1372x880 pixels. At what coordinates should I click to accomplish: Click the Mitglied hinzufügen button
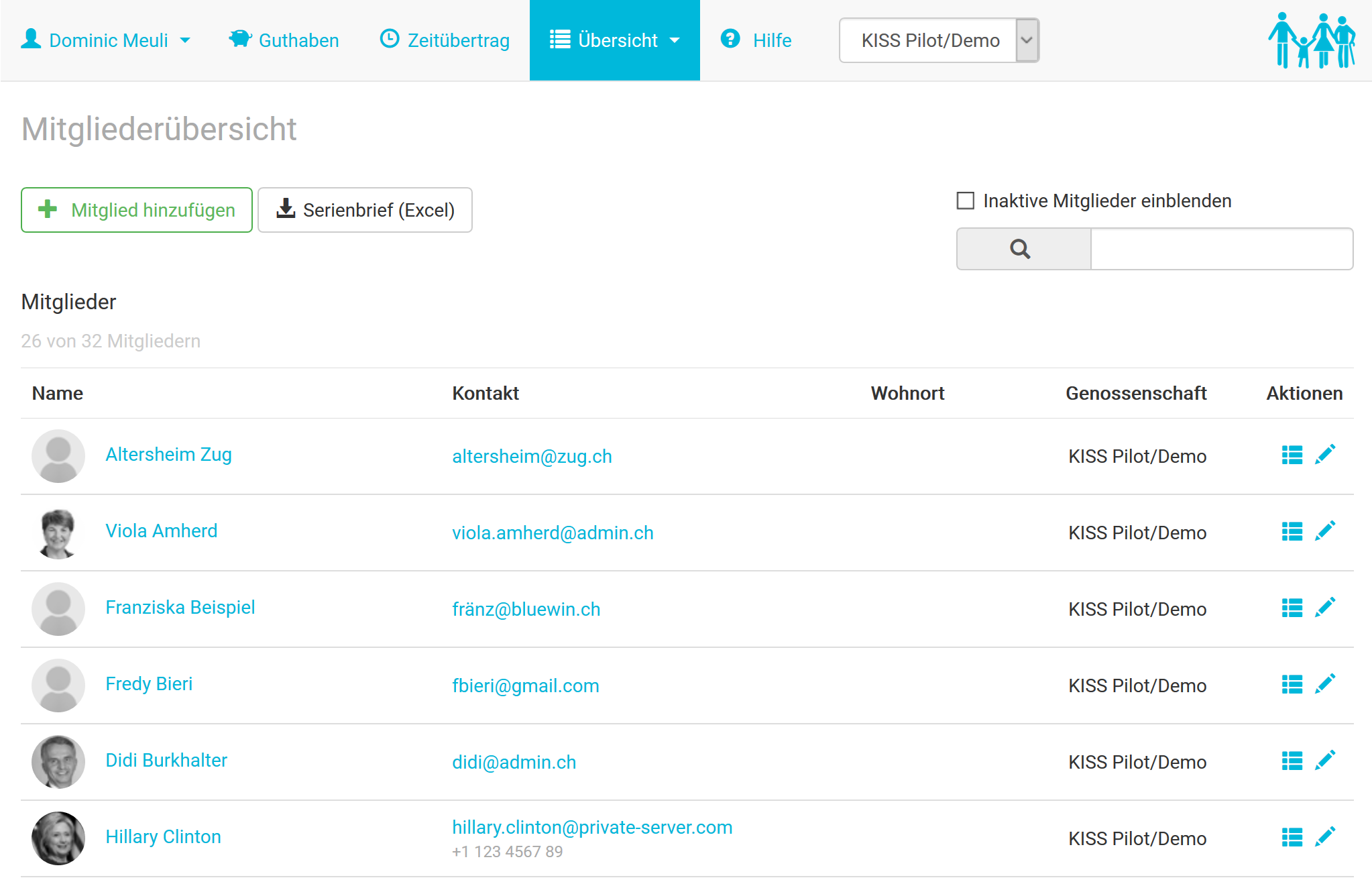tap(137, 210)
